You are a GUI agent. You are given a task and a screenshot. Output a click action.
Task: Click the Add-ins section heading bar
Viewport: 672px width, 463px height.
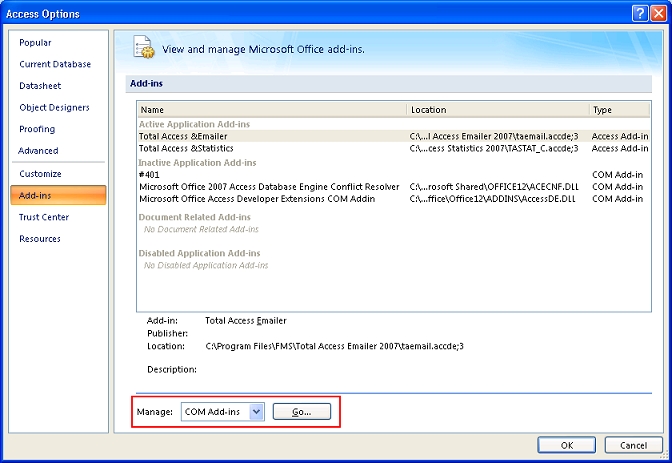pos(389,84)
